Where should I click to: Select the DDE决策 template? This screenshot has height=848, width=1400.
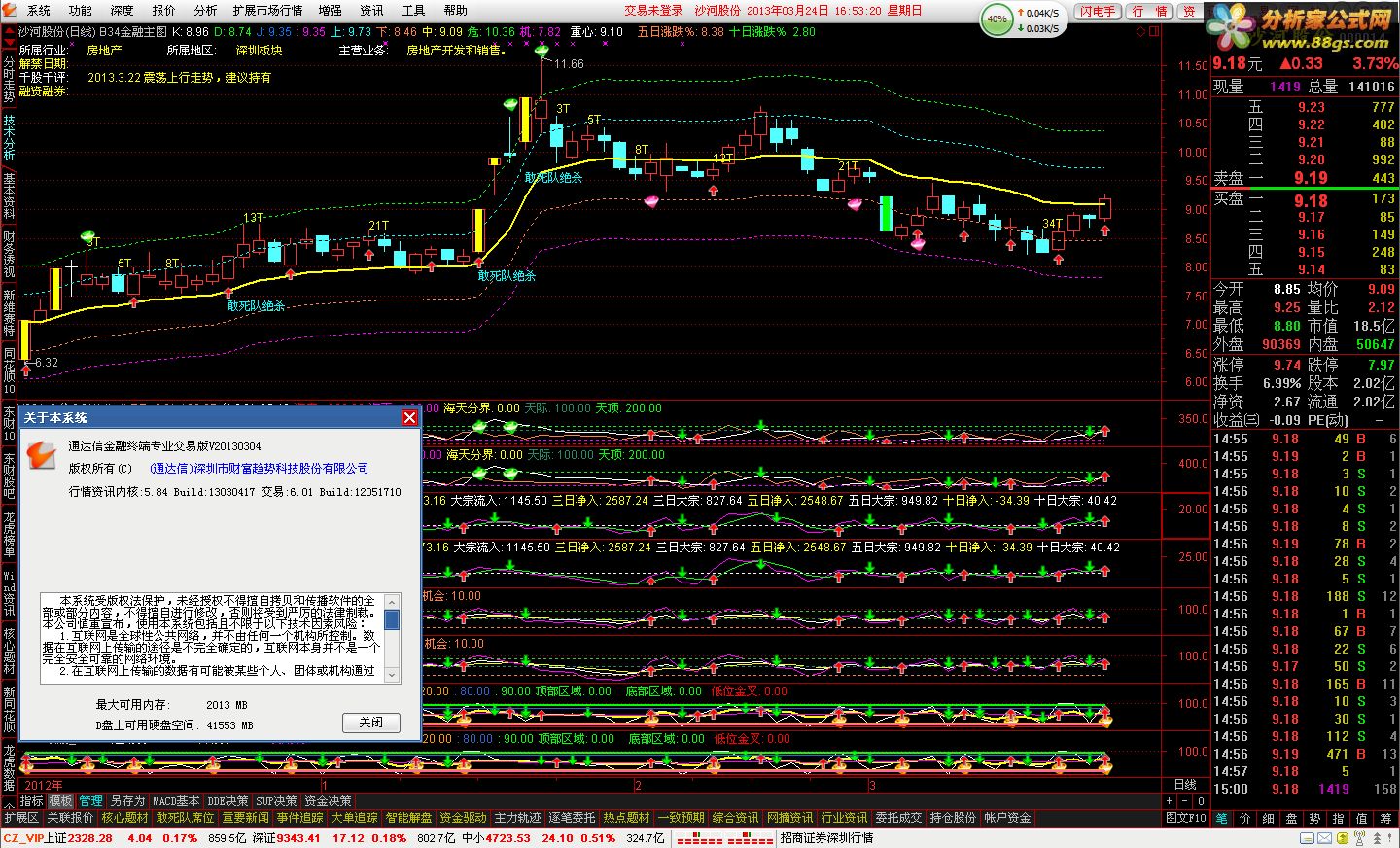point(227,801)
